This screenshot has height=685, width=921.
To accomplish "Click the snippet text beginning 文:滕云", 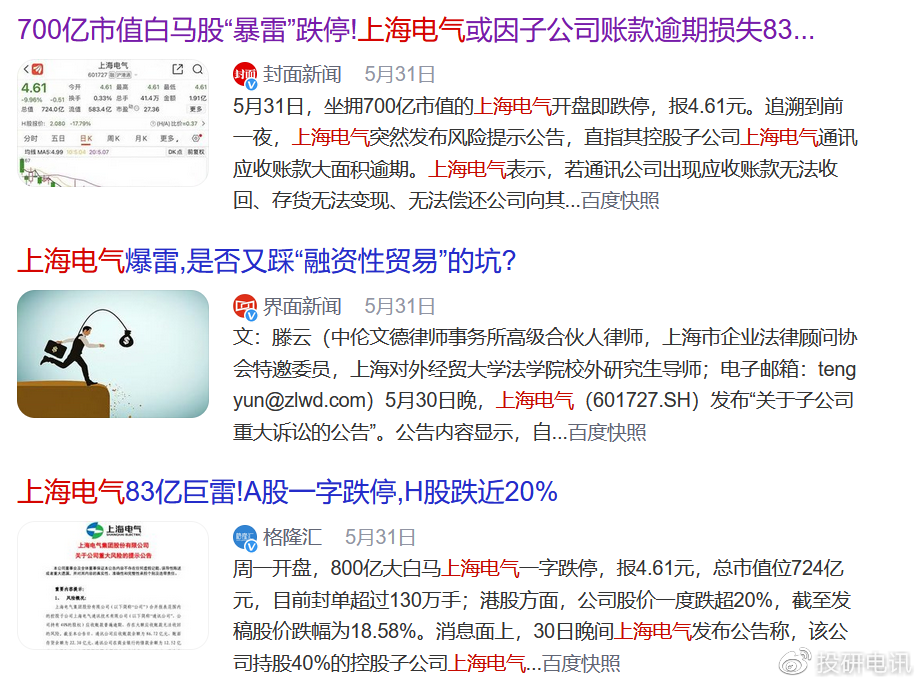I will tap(545, 385).
